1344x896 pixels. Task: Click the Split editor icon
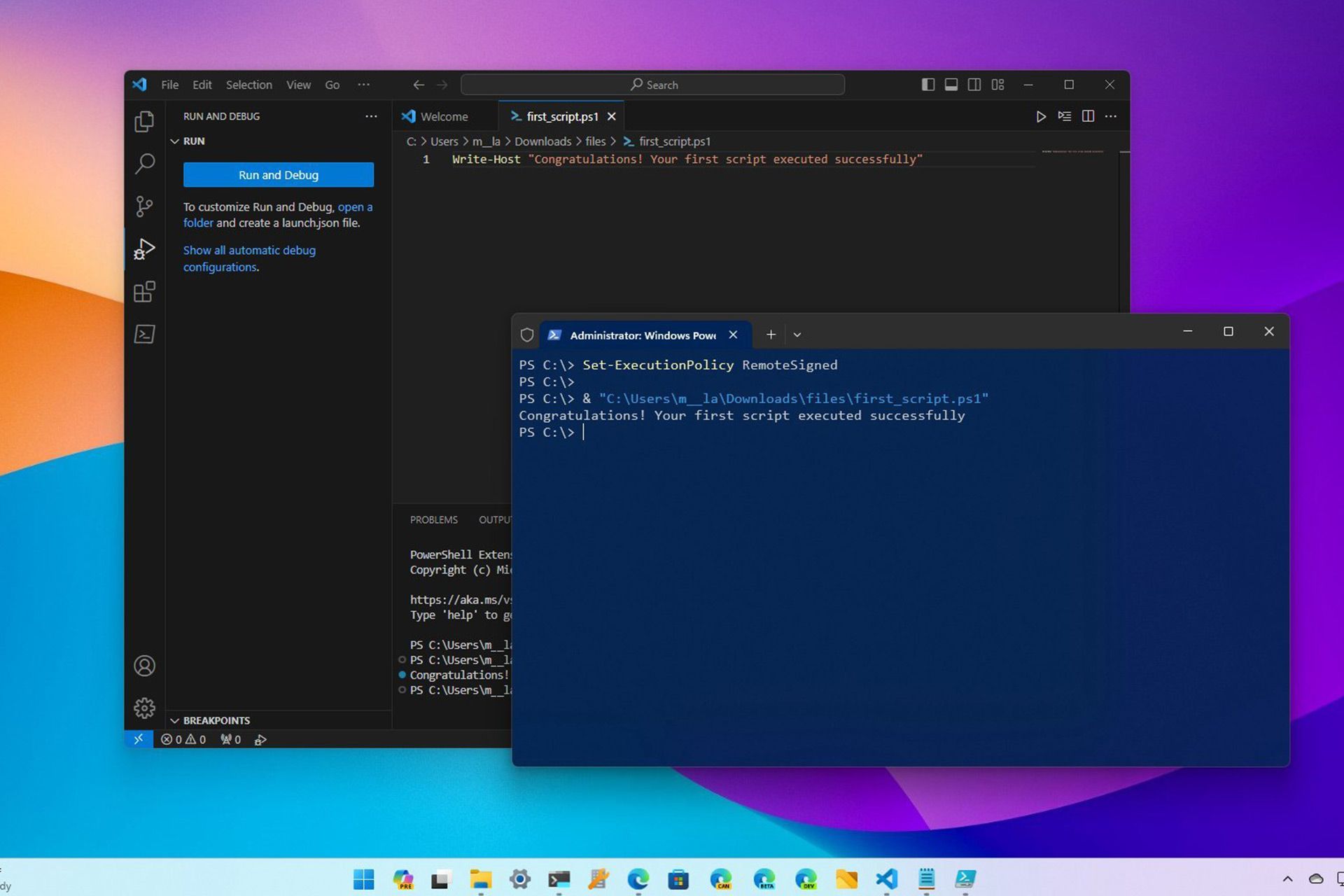(x=1088, y=116)
